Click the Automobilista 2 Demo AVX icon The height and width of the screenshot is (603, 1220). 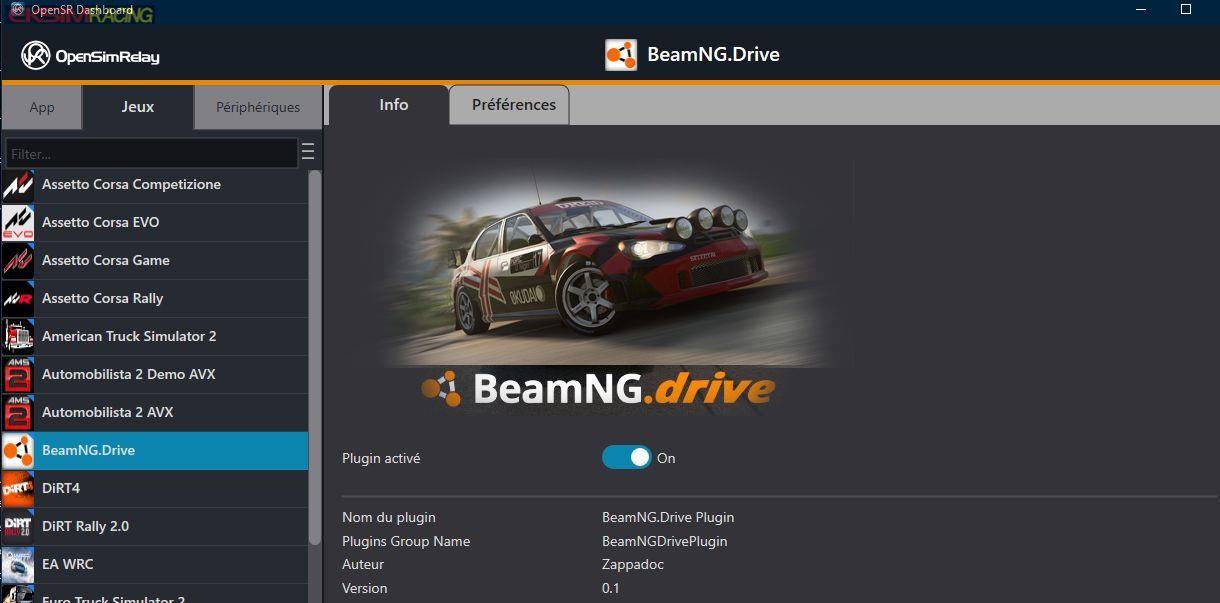[x=18, y=375]
